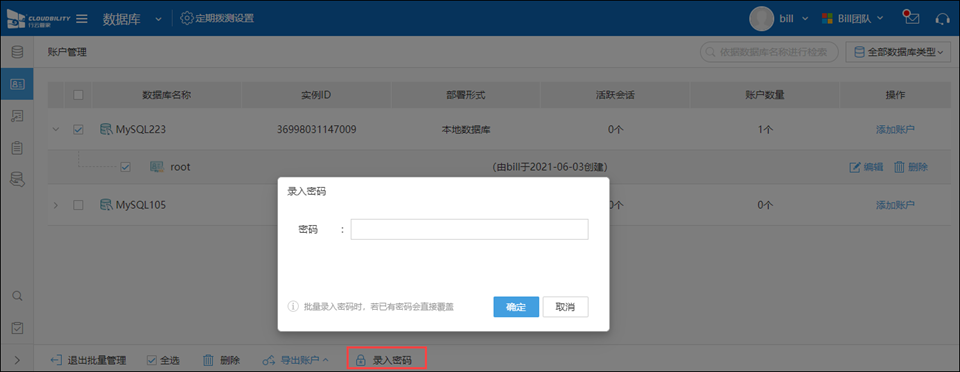Click the headset support icon
The height and width of the screenshot is (372, 960).
pos(943,18)
